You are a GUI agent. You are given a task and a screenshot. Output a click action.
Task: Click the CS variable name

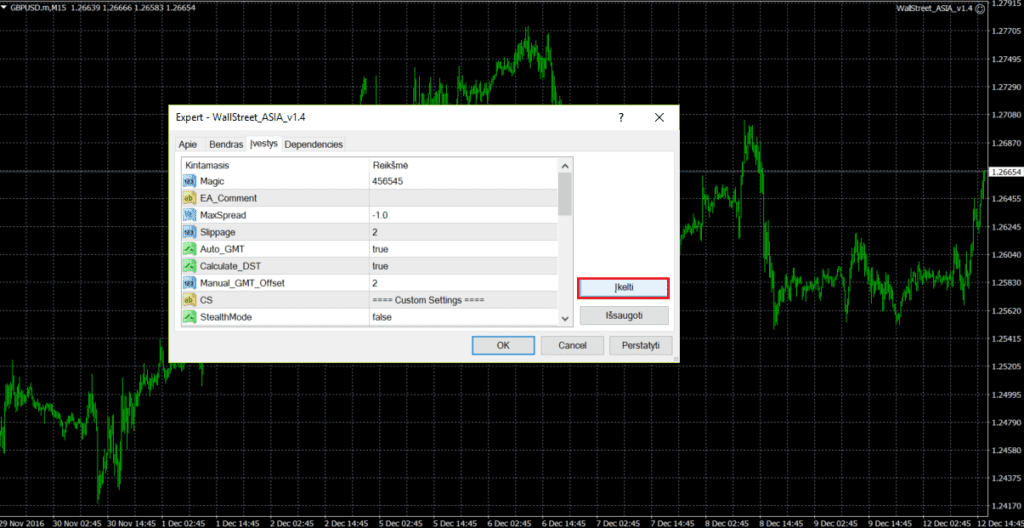tap(206, 300)
